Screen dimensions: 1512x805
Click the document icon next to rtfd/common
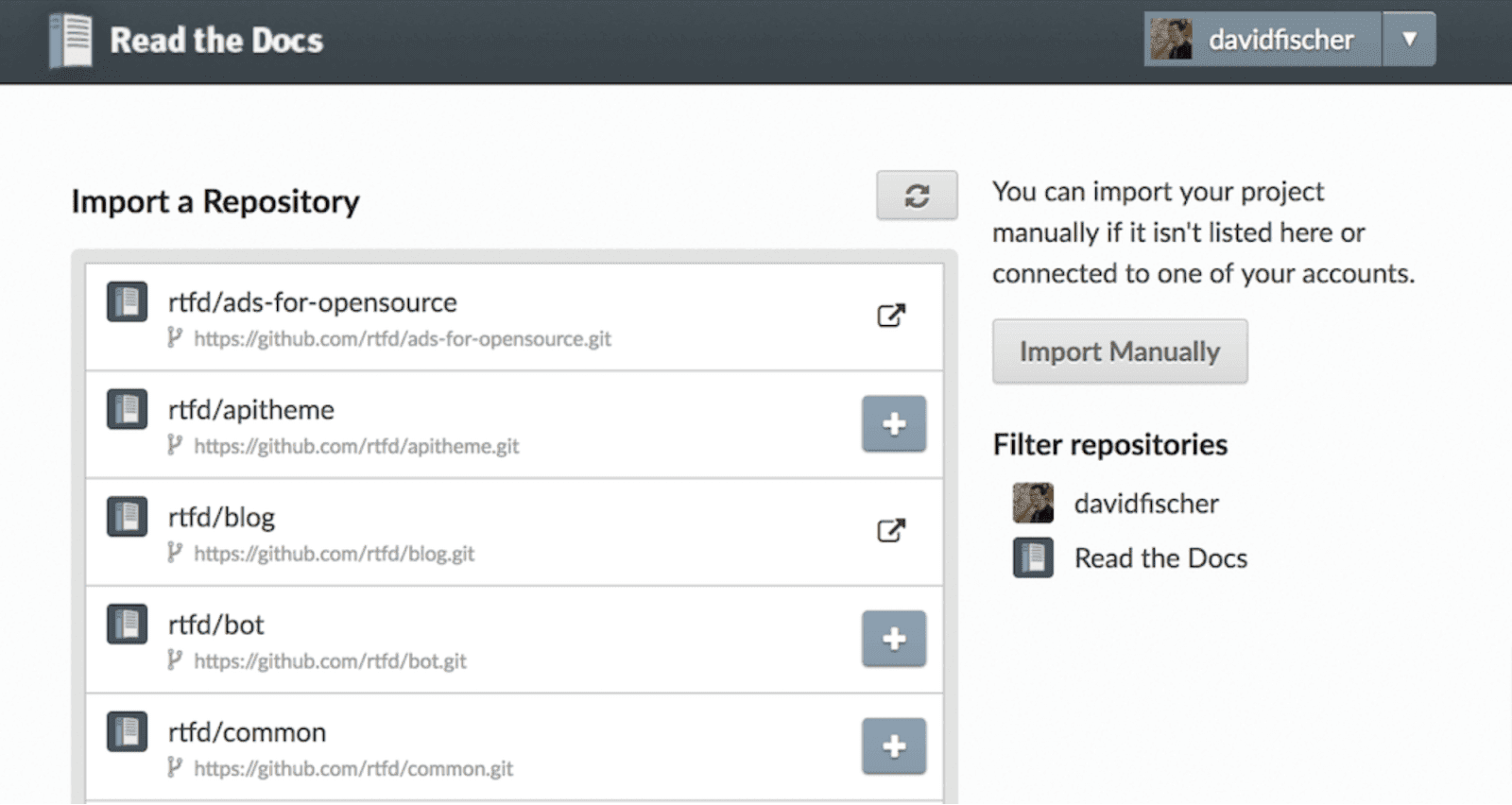click(127, 731)
